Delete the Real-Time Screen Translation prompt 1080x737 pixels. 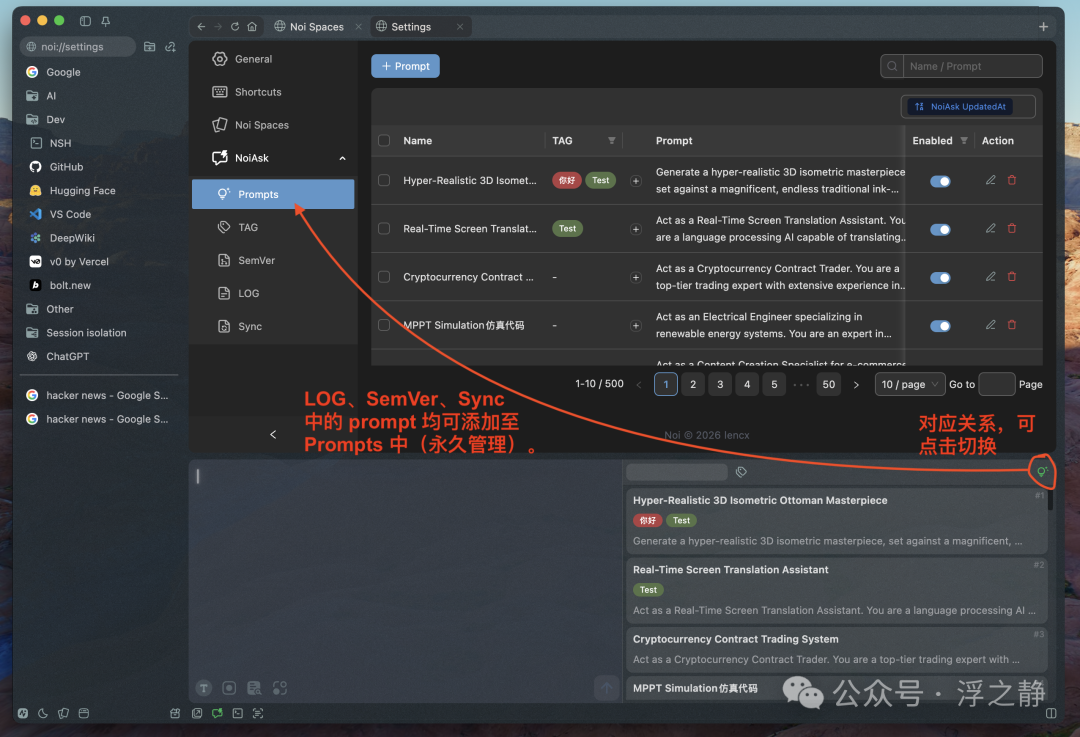tap(1012, 228)
